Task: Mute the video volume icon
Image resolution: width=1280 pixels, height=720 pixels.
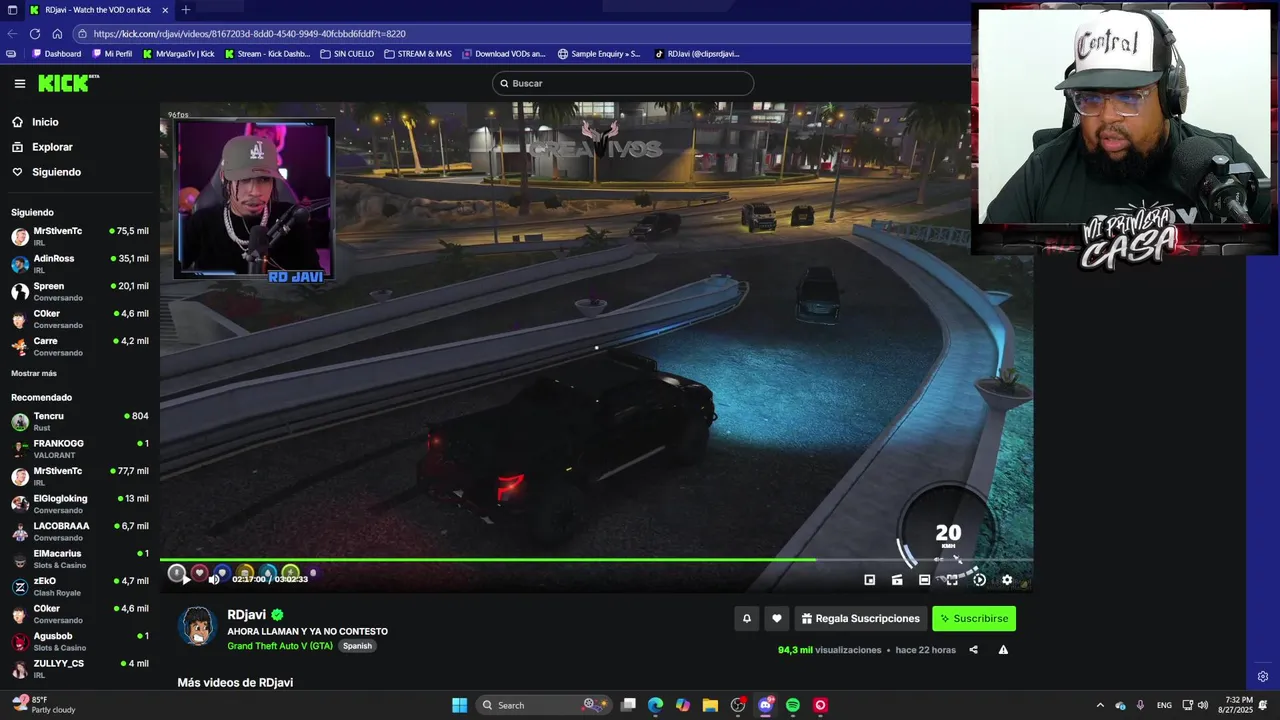Action: point(213,579)
